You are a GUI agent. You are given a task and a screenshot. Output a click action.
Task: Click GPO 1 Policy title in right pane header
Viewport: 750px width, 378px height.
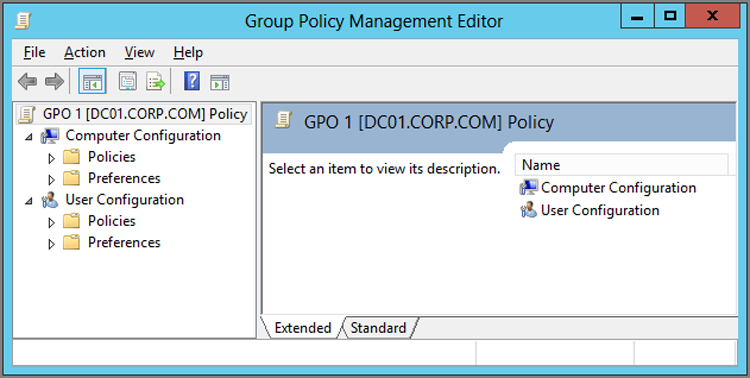[x=429, y=122]
